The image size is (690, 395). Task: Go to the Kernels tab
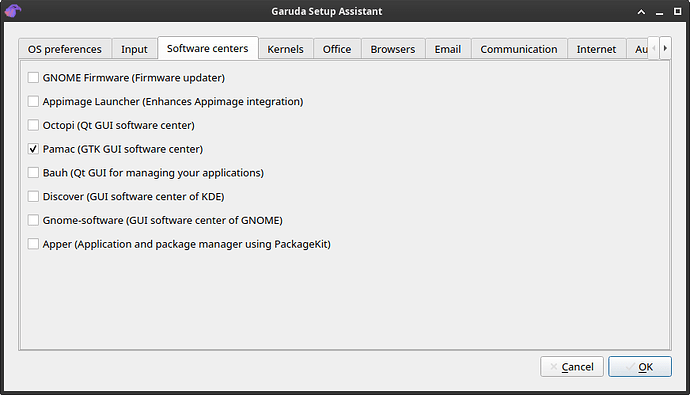pos(286,49)
